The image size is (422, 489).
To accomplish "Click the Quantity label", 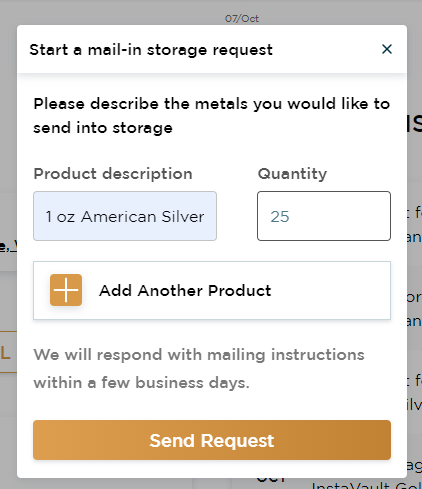I will (292, 174).
